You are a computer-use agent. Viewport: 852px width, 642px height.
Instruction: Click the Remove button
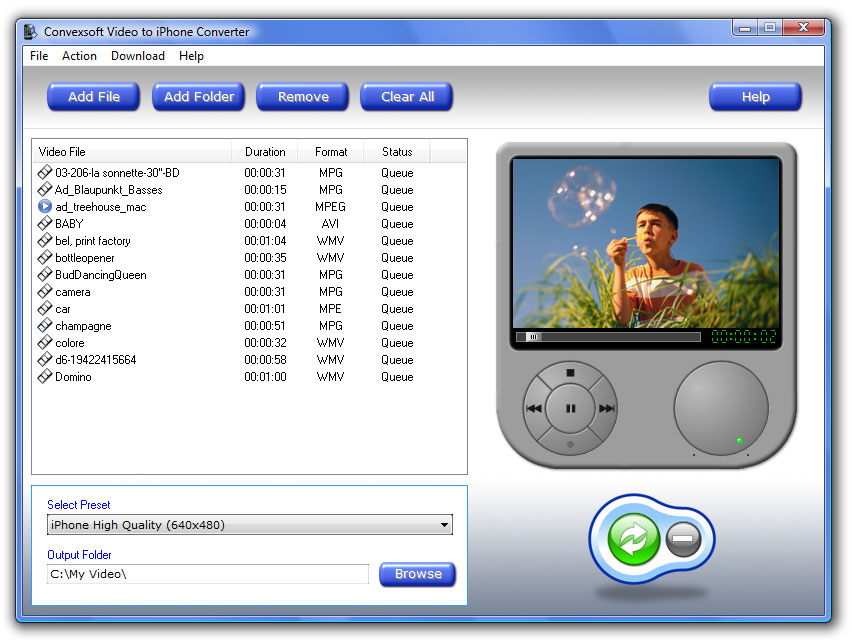[x=303, y=97]
